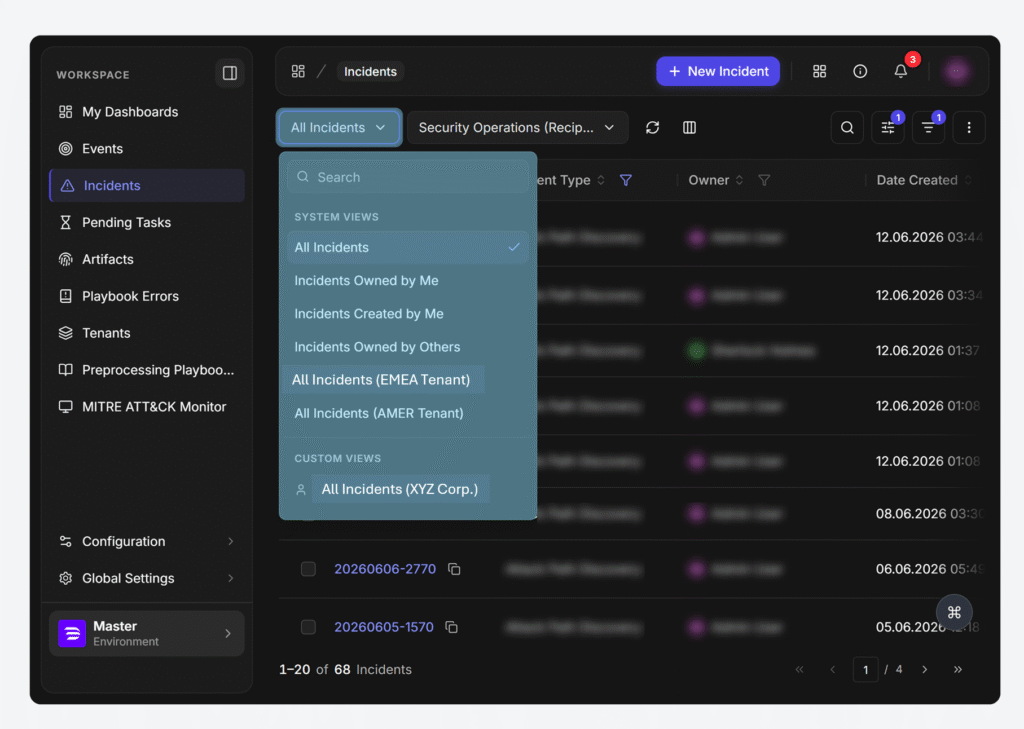Click the date 06.06.2026 cell
The height and width of the screenshot is (729, 1024).
pos(929,569)
